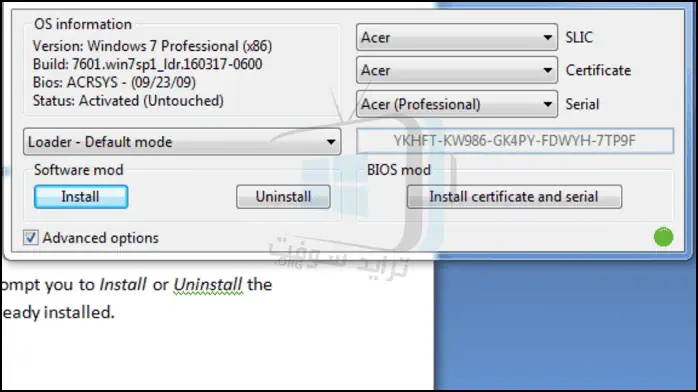Uncheck the Advanced options checkbox
This screenshot has height=392, width=698.
point(31,238)
